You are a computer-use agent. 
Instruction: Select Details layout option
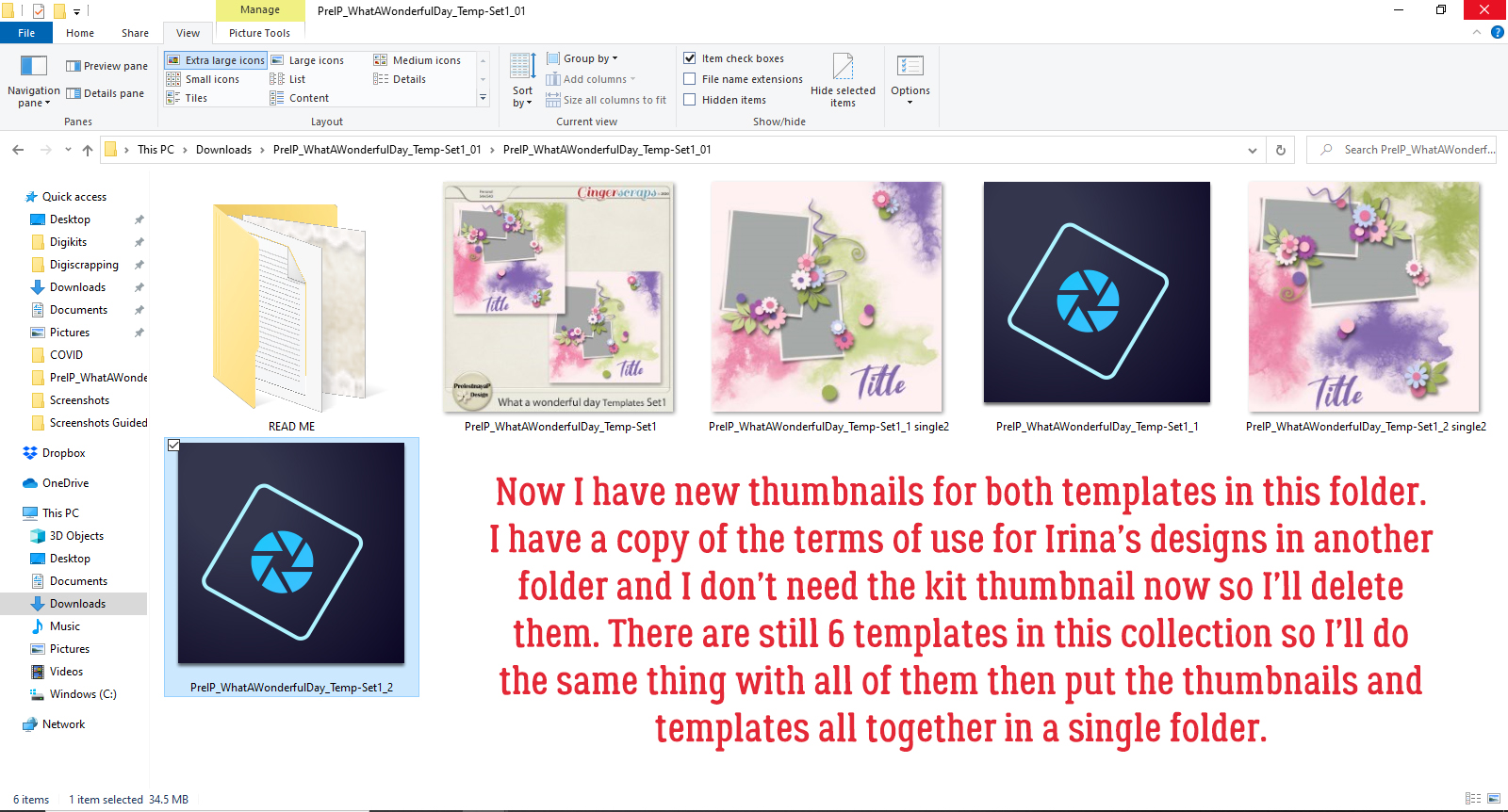coord(400,79)
